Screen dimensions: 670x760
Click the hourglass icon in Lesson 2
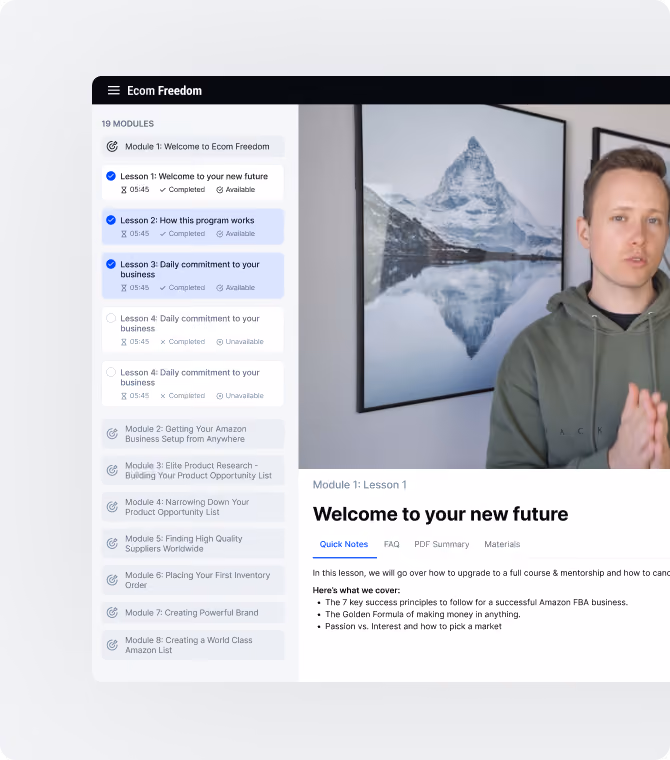[x=124, y=234]
